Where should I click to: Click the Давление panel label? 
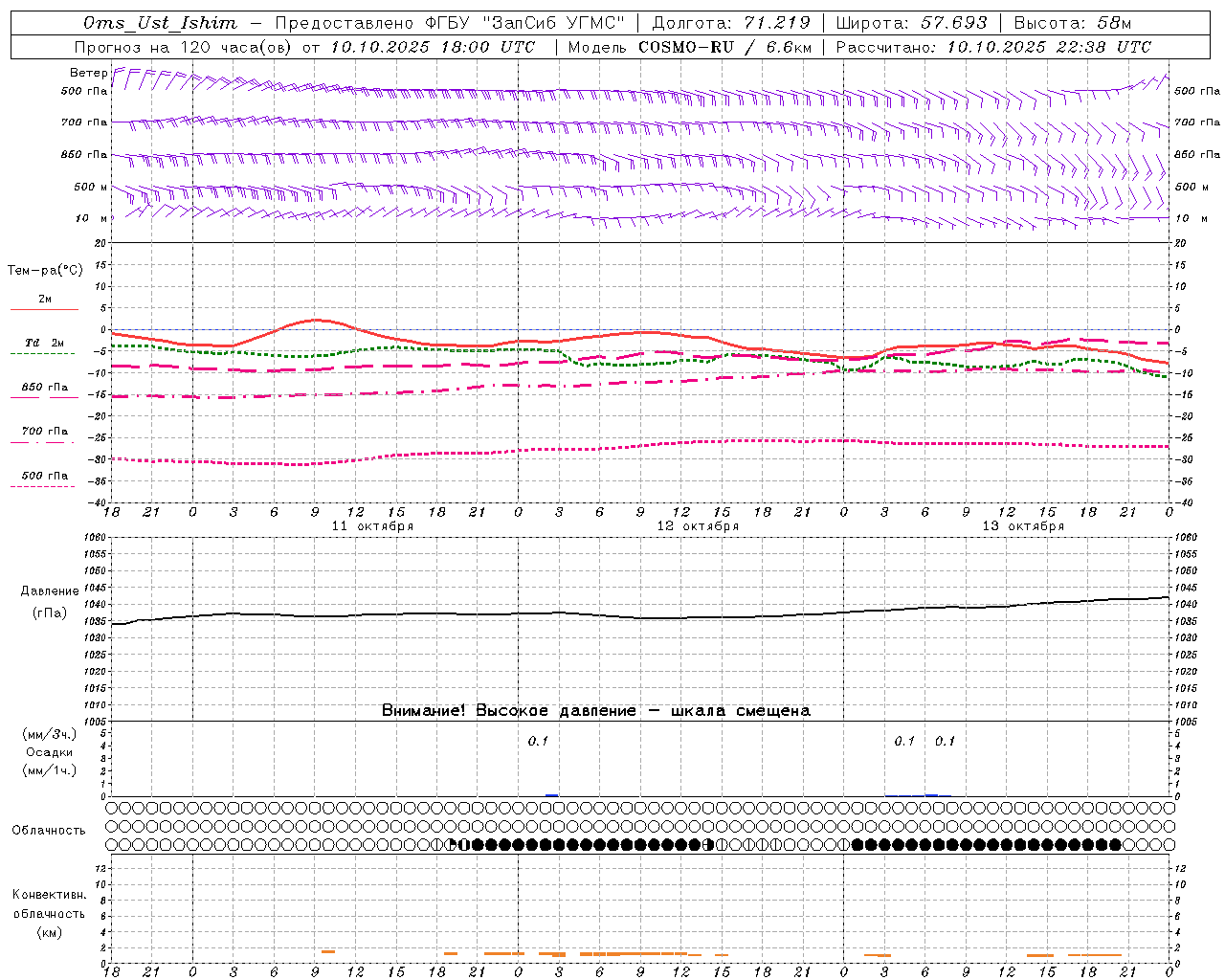(50, 591)
